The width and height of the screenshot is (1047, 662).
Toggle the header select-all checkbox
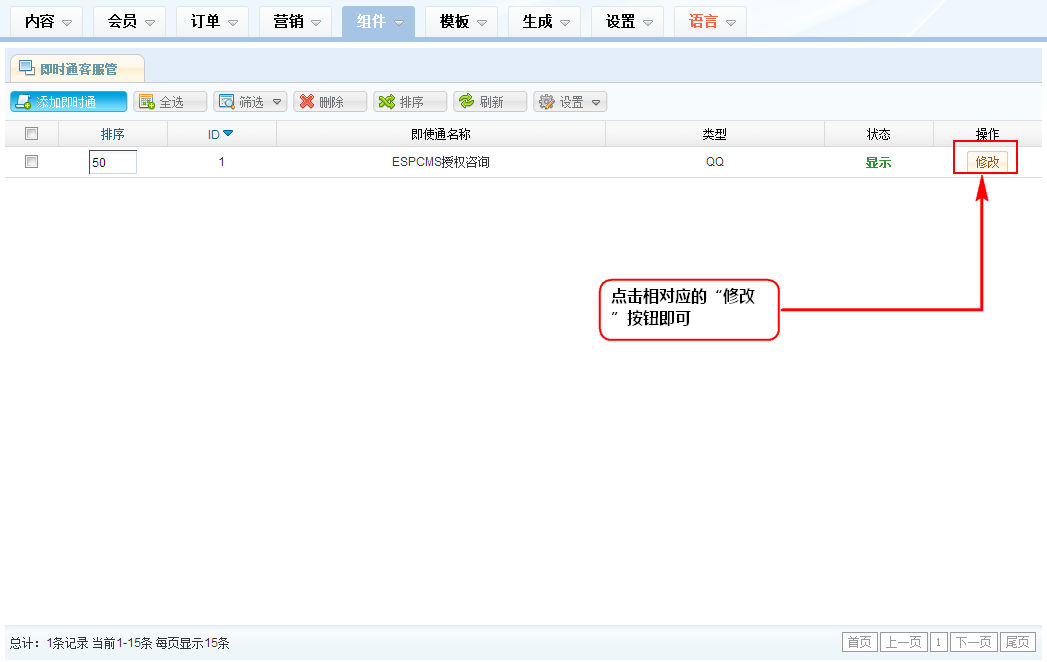(31, 134)
